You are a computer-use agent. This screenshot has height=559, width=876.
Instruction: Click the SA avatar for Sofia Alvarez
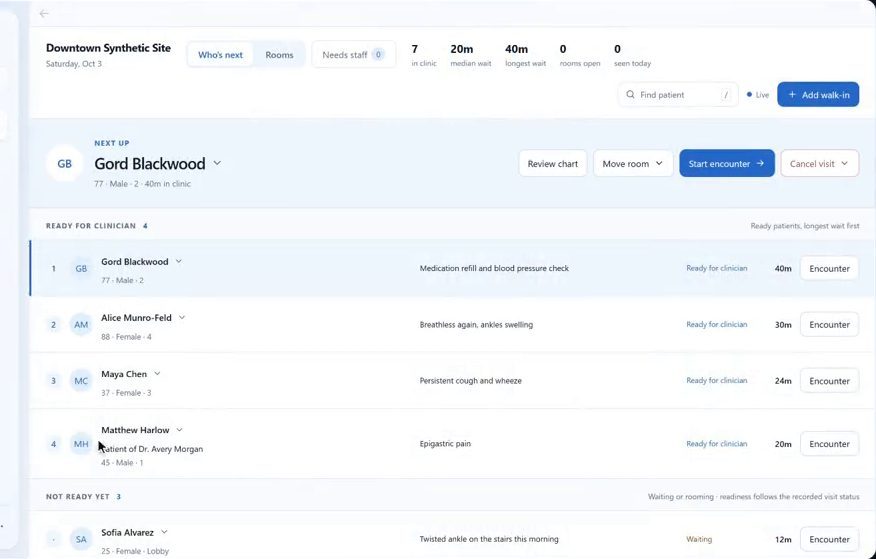click(x=81, y=539)
